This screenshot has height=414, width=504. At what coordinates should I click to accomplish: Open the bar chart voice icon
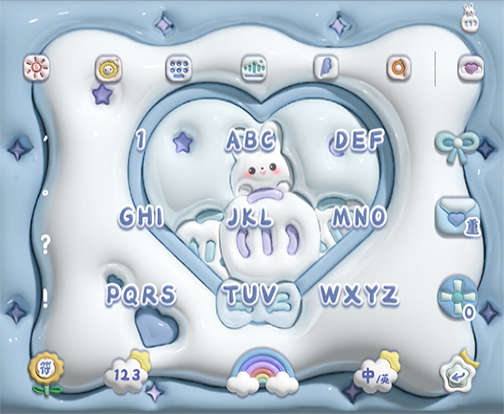254,68
